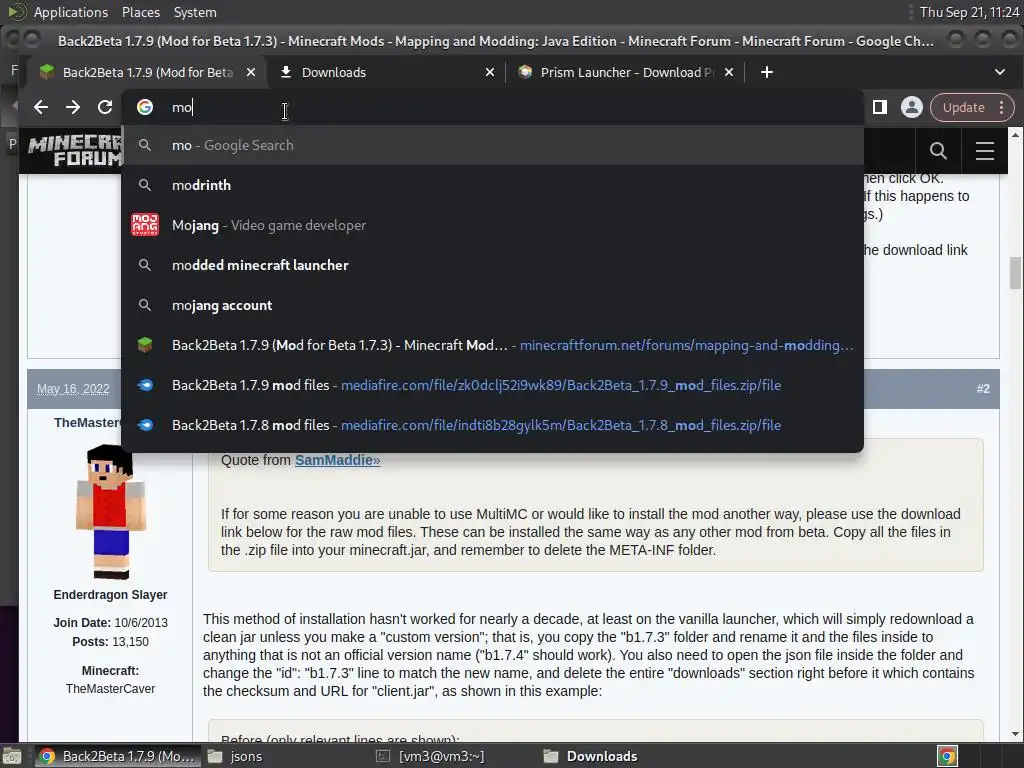Viewport: 1024px width, 768px height.
Task: Click TheMasterCaver's avatar image
Action: pos(110,512)
